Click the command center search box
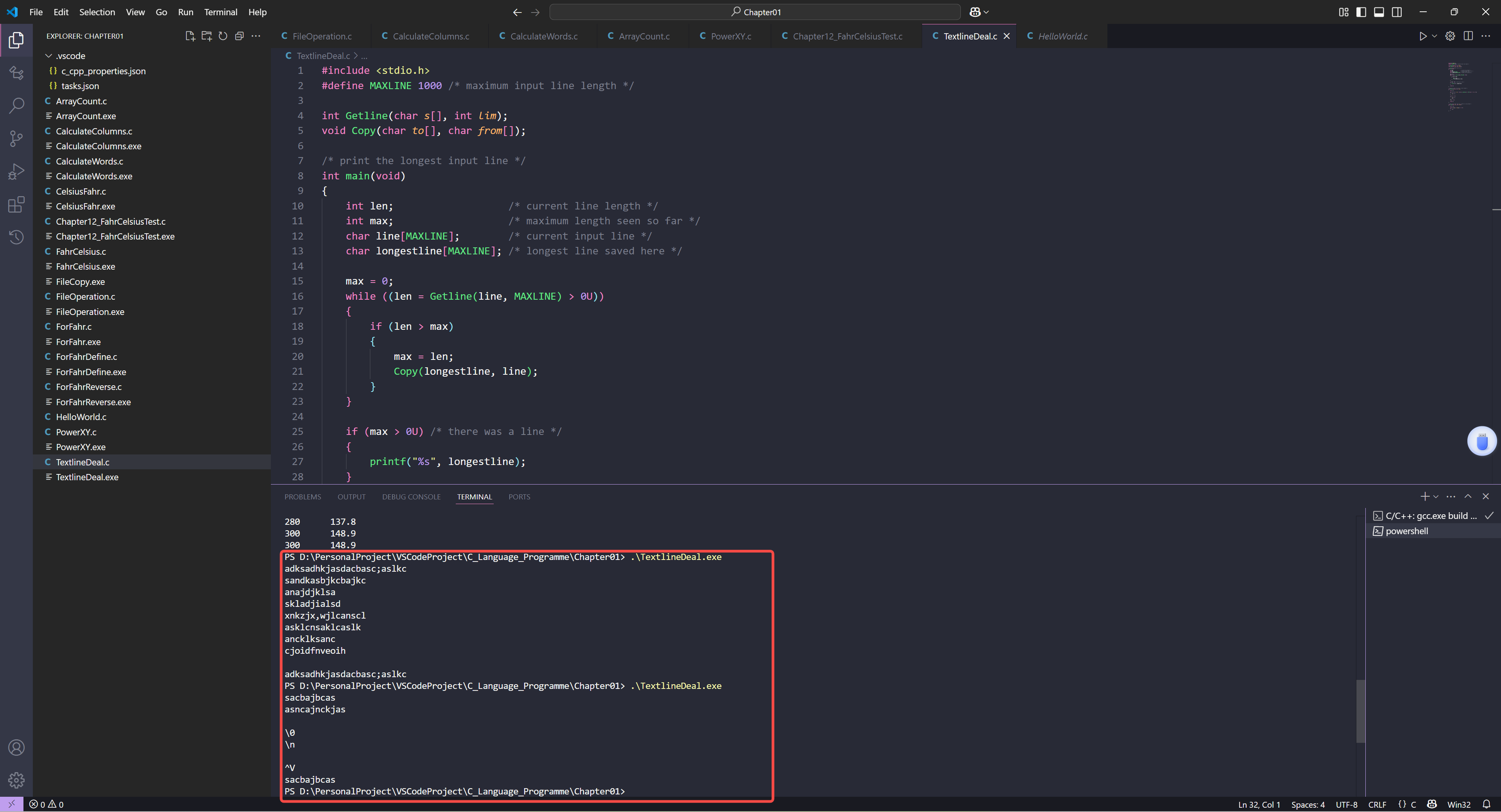The image size is (1501, 812). (x=754, y=12)
